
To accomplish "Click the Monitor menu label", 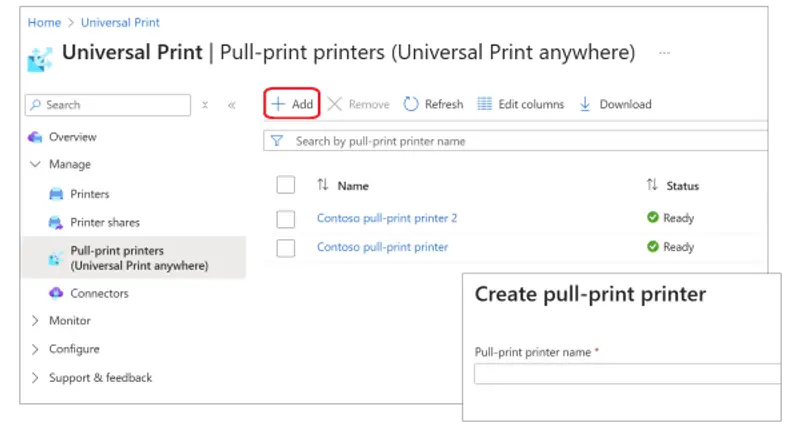I will point(70,321).
